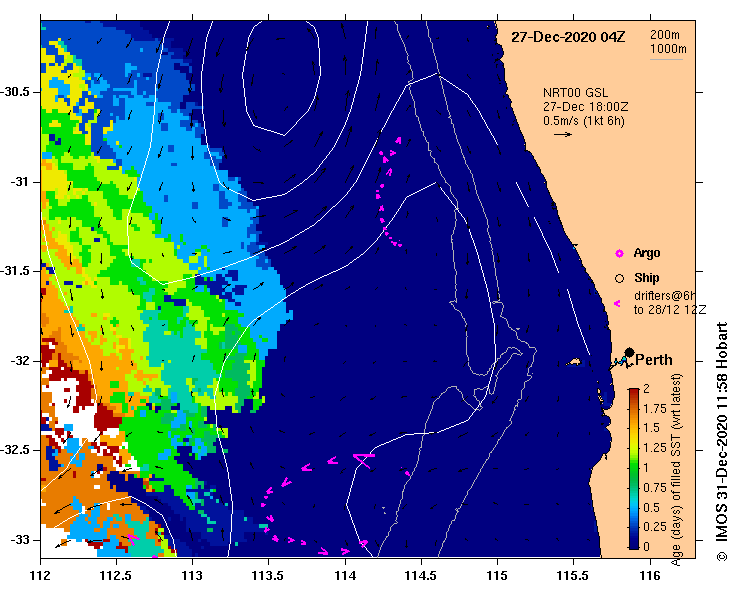
Task: Click the 115.5 longitude axis label
Action: point(573,576)
